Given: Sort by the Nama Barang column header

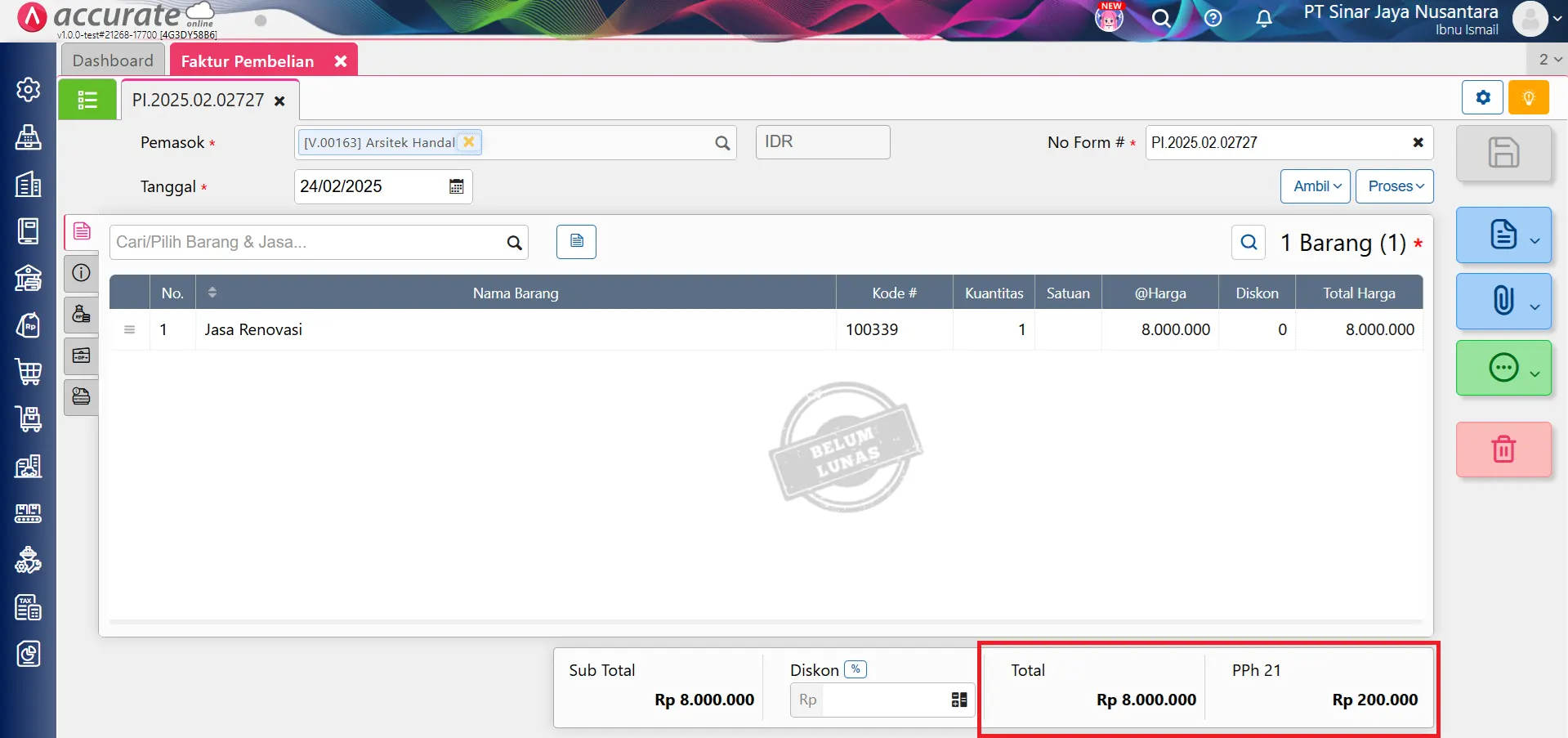Looking at the screenshot, I should click(x=515, y=293).
